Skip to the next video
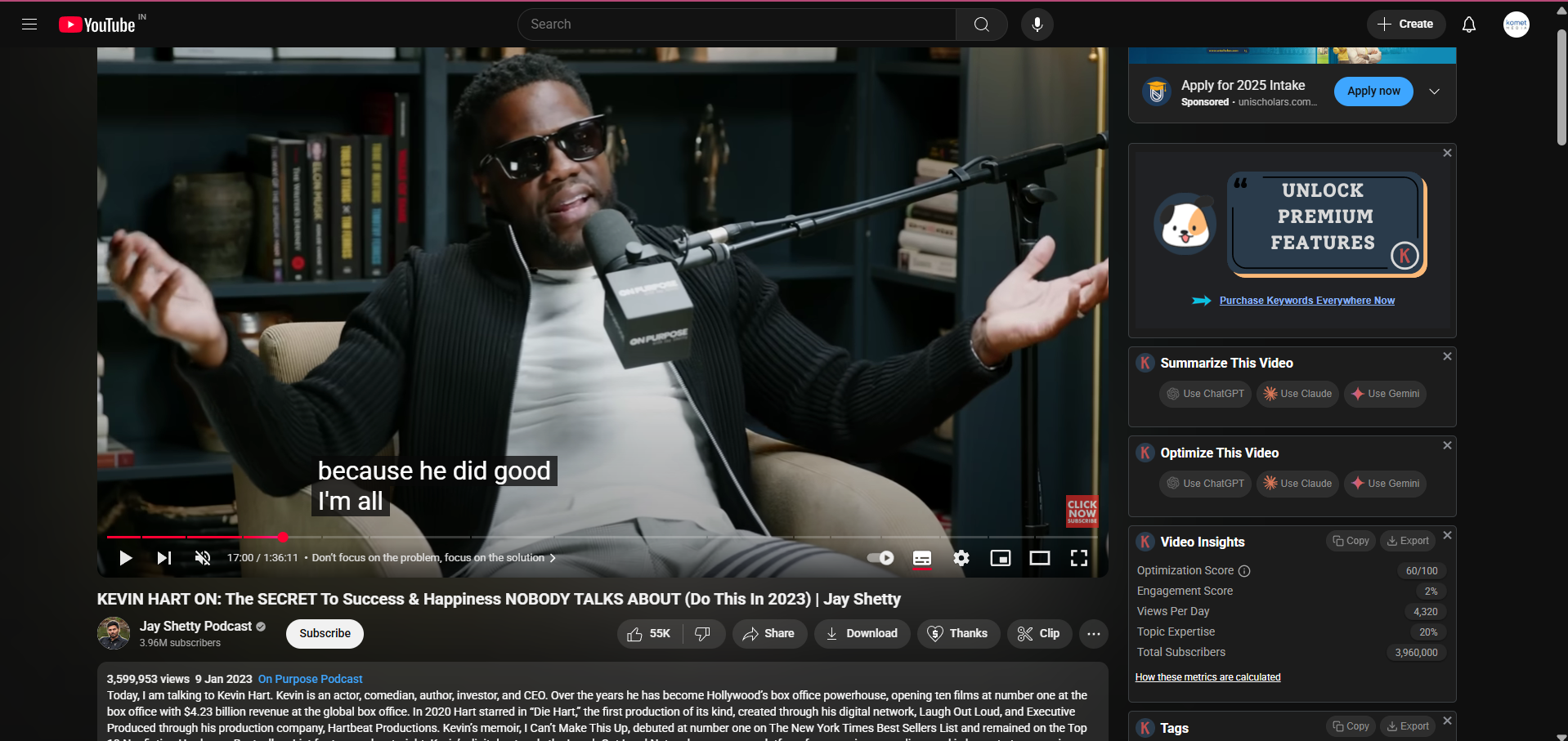 164,558
